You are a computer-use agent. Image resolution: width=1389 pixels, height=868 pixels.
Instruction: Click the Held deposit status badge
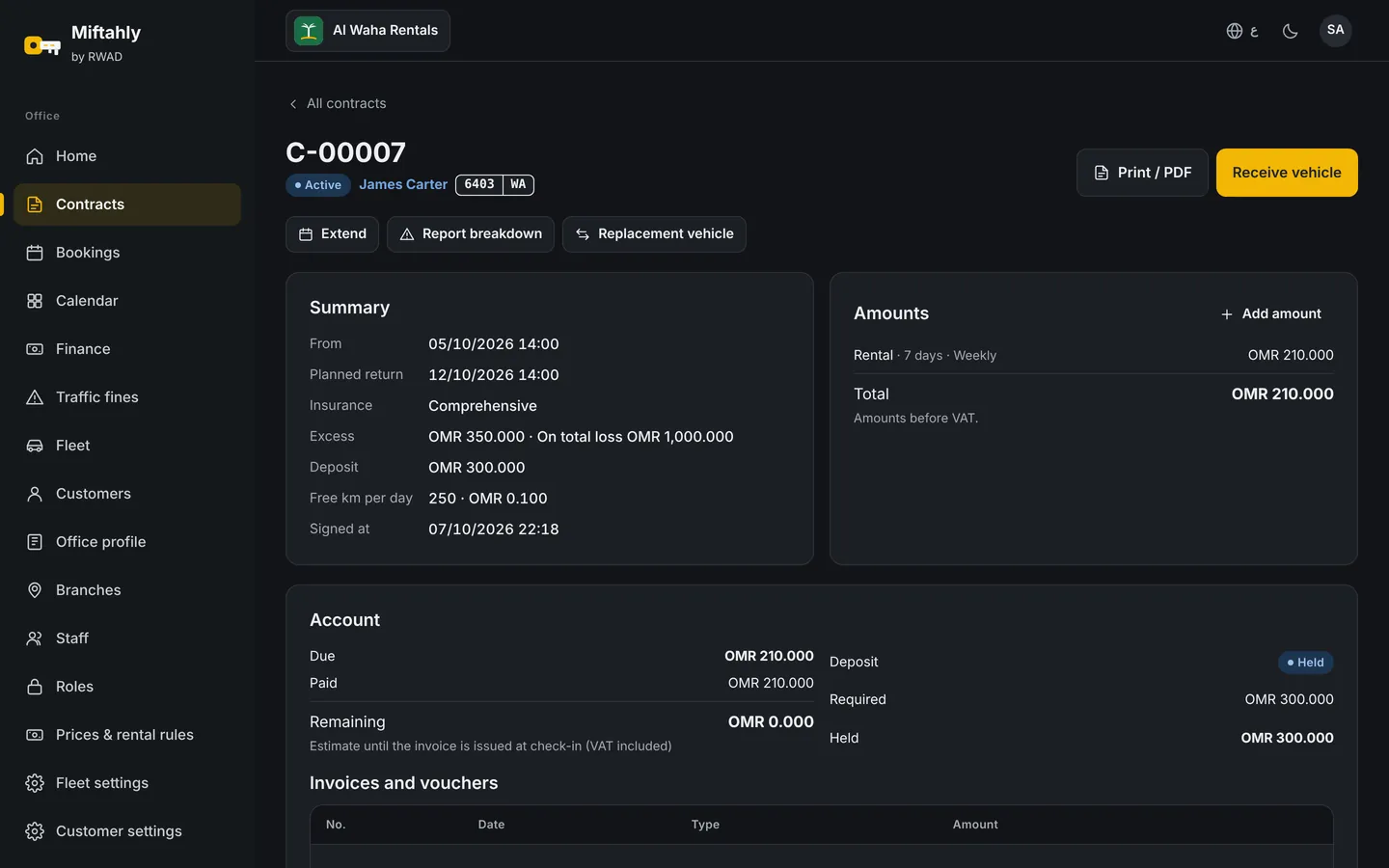1306,663
